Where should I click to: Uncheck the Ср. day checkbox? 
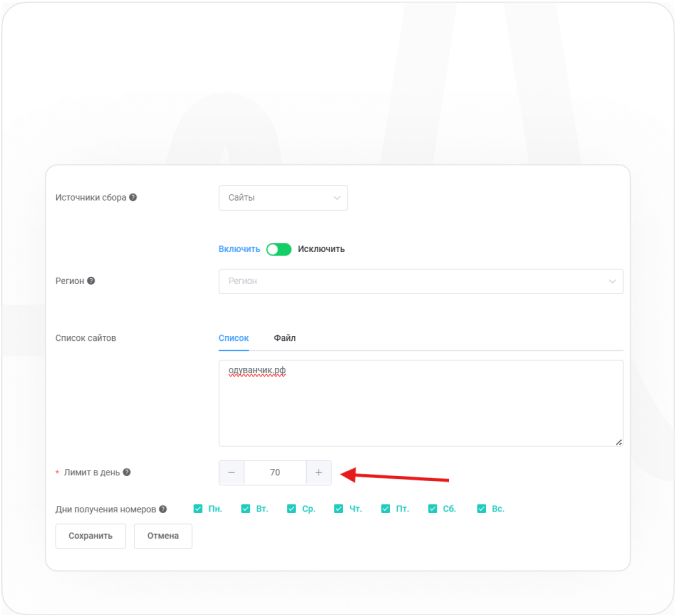click(292, 509)
